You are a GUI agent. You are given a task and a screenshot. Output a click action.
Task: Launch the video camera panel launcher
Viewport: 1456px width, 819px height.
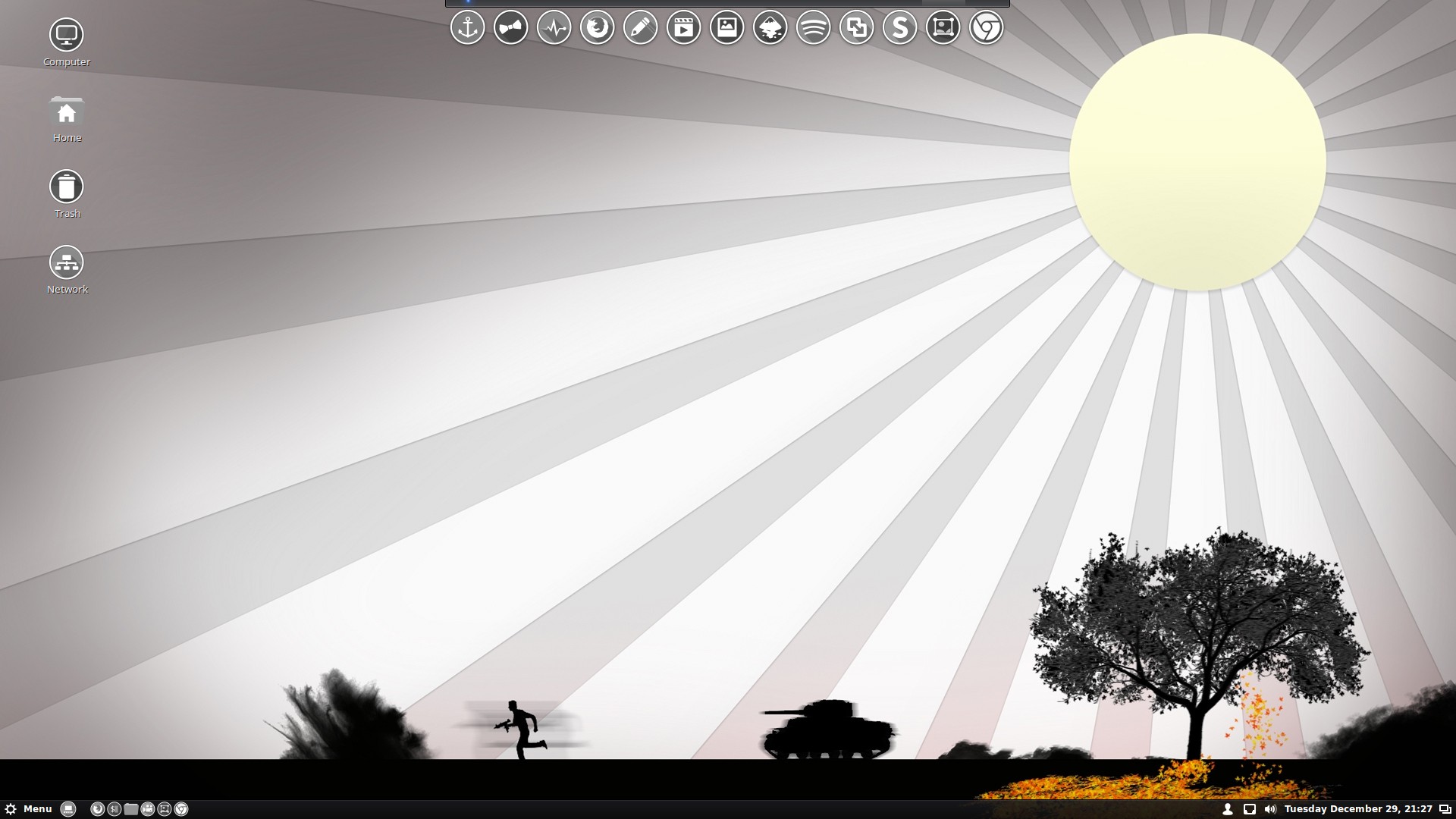coord(147,809)
